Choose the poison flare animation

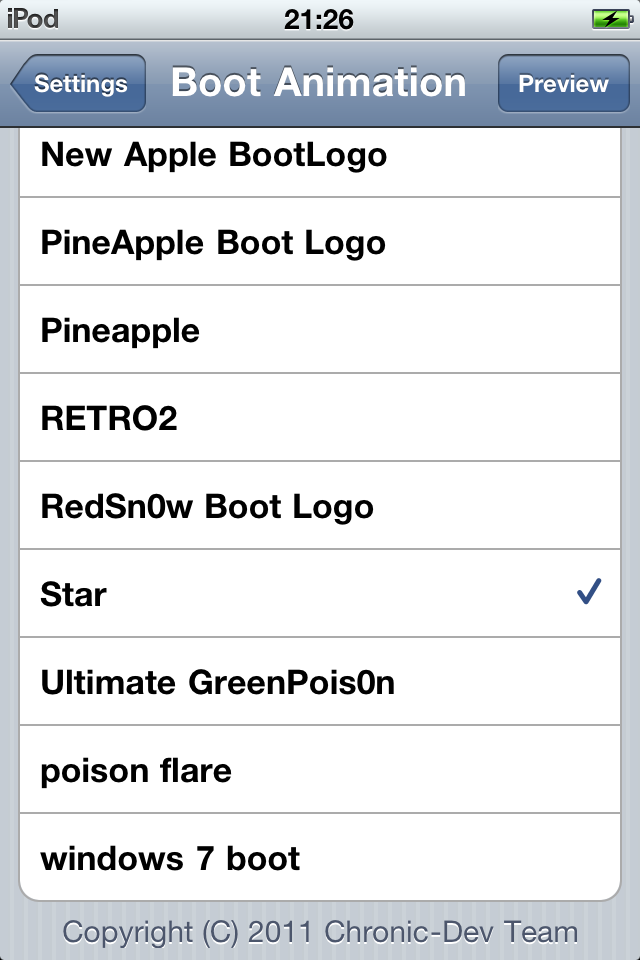pyautogui.click(x=320, y=770)
